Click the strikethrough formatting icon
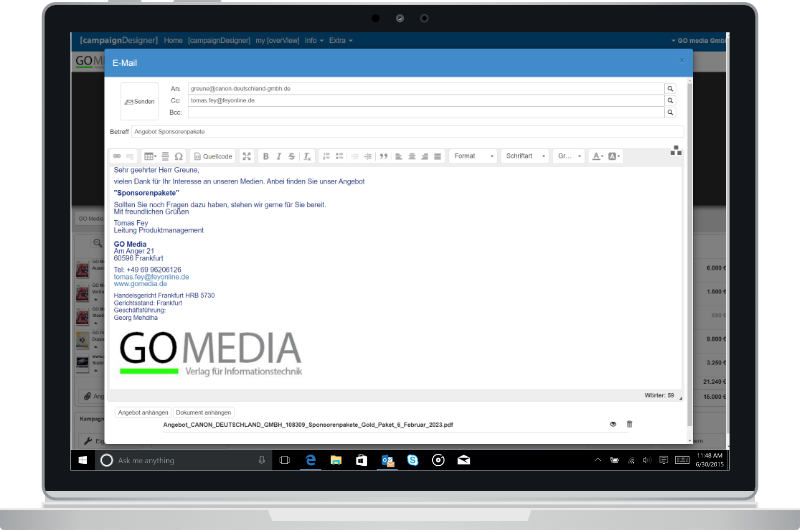The width and height of the screenshot is (800, 530). pos(292,156)
